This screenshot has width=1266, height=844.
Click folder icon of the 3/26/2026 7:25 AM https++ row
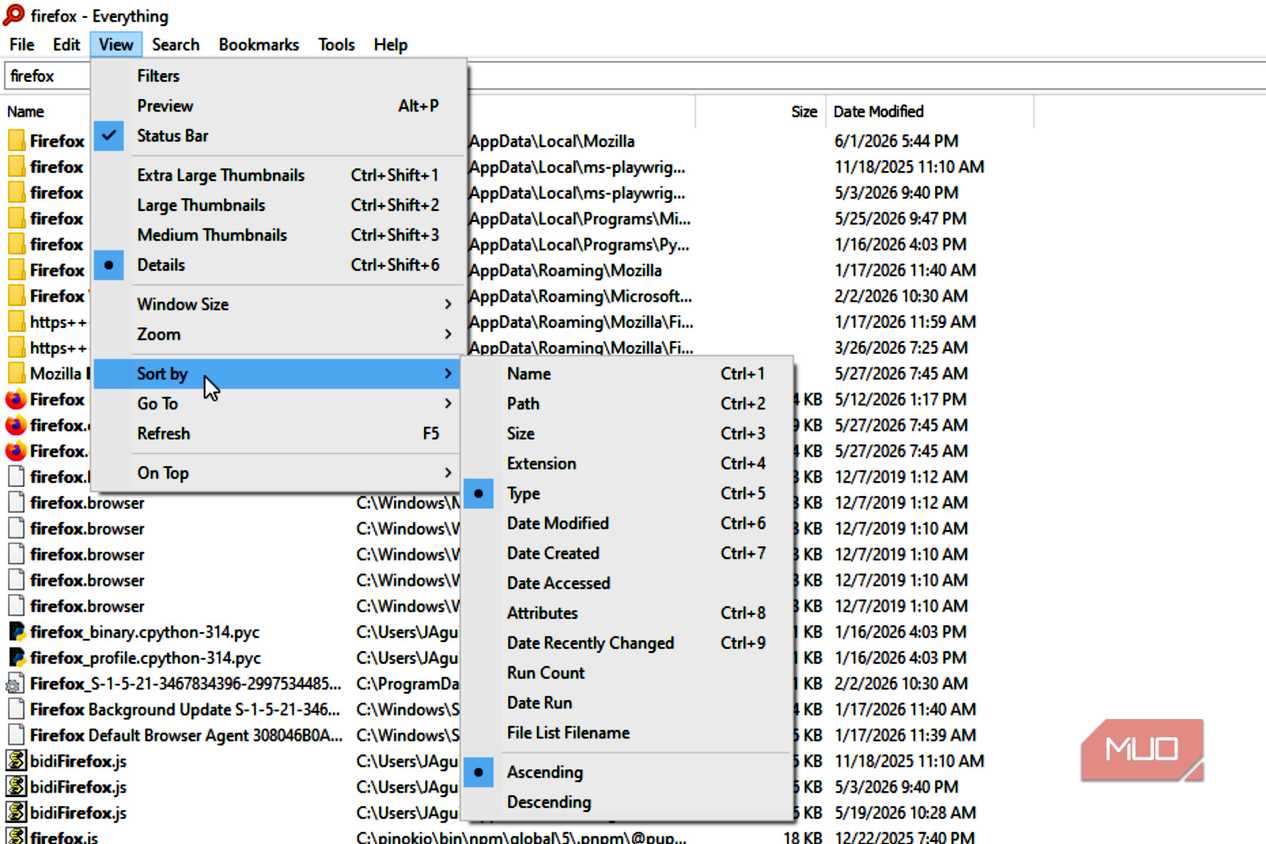16,348
